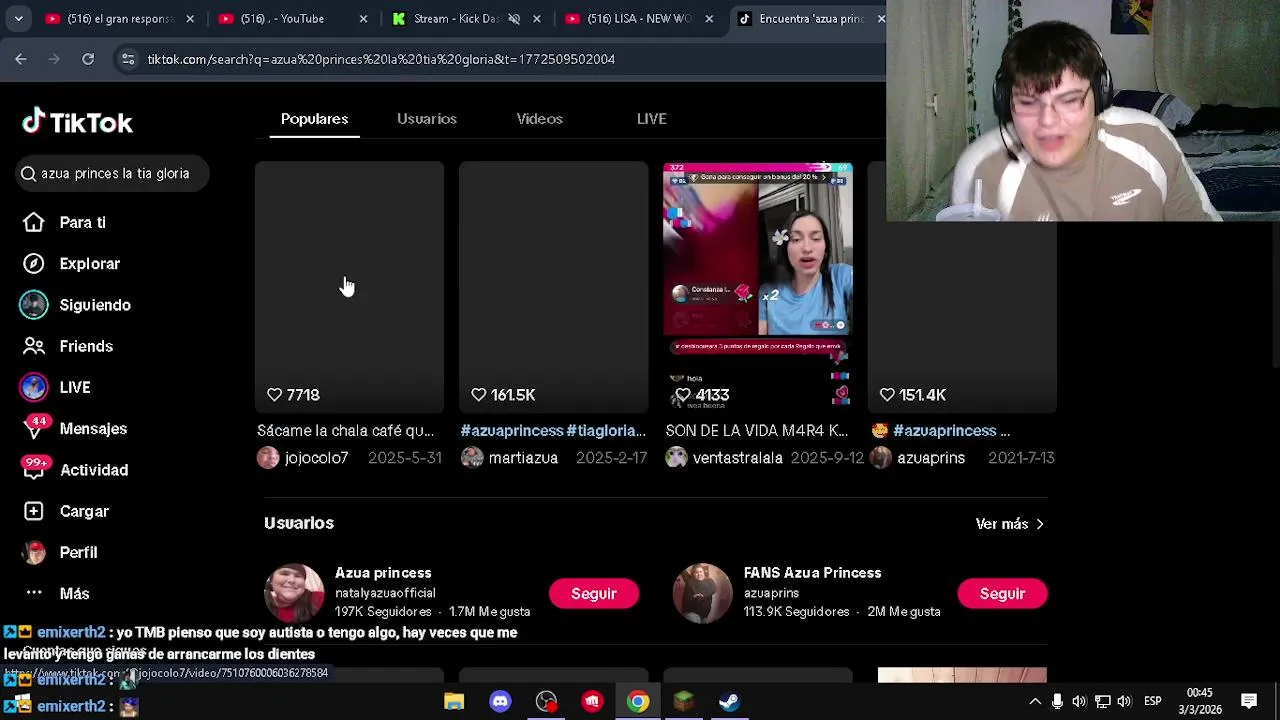Unmute the Kick Stream tab audio icon

pos(514,19)
